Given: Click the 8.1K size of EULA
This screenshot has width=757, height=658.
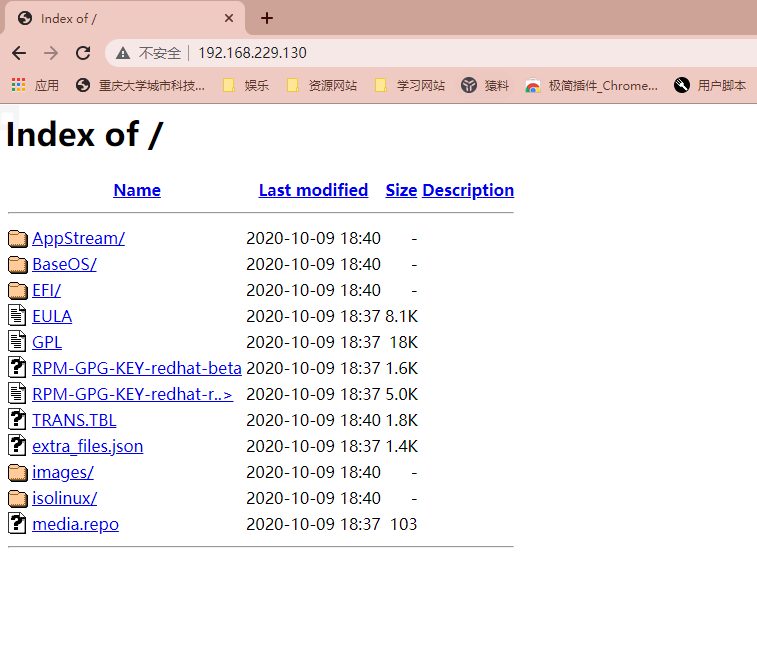Looking at the screenshot, I should point(401,317).
